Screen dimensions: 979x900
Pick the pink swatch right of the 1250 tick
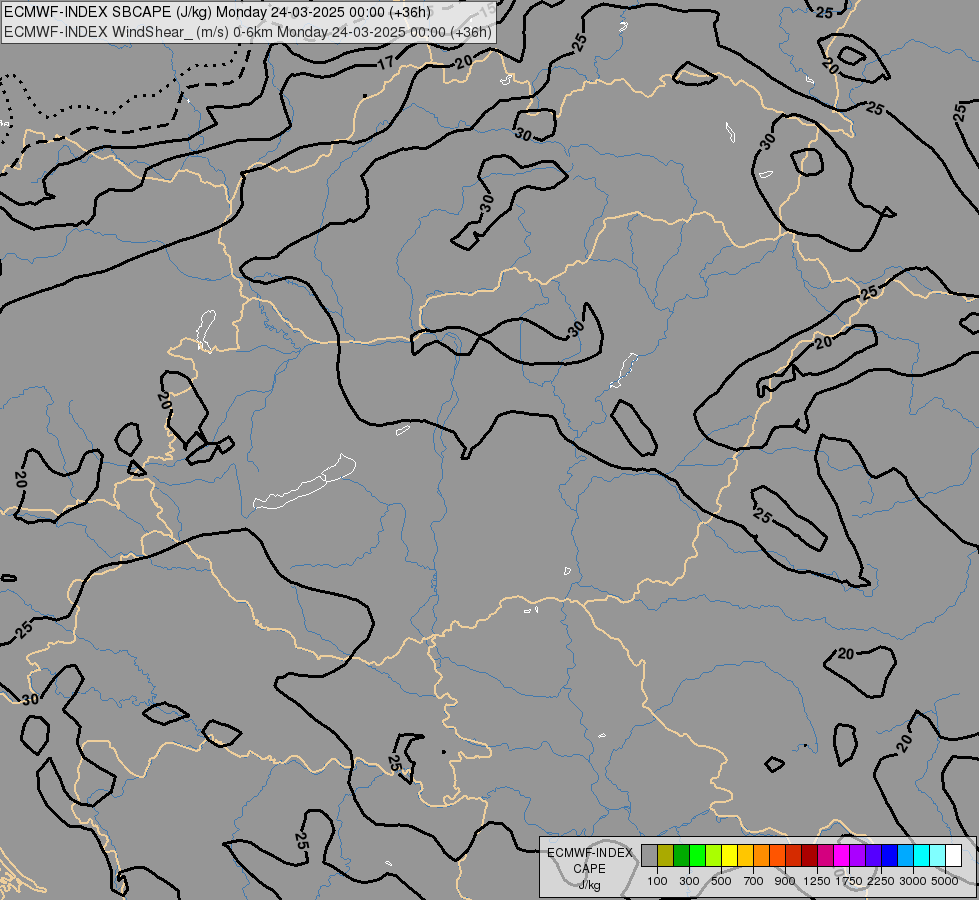825,855
